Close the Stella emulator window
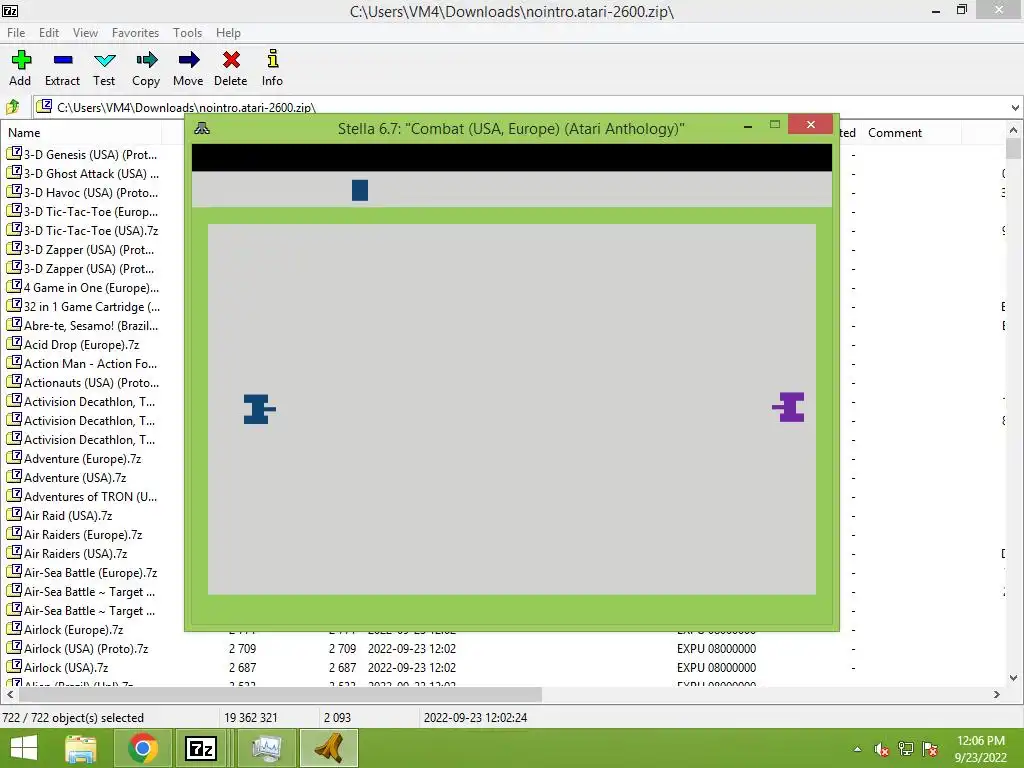The image size is (1024, 768). click(x=810, y=124)
